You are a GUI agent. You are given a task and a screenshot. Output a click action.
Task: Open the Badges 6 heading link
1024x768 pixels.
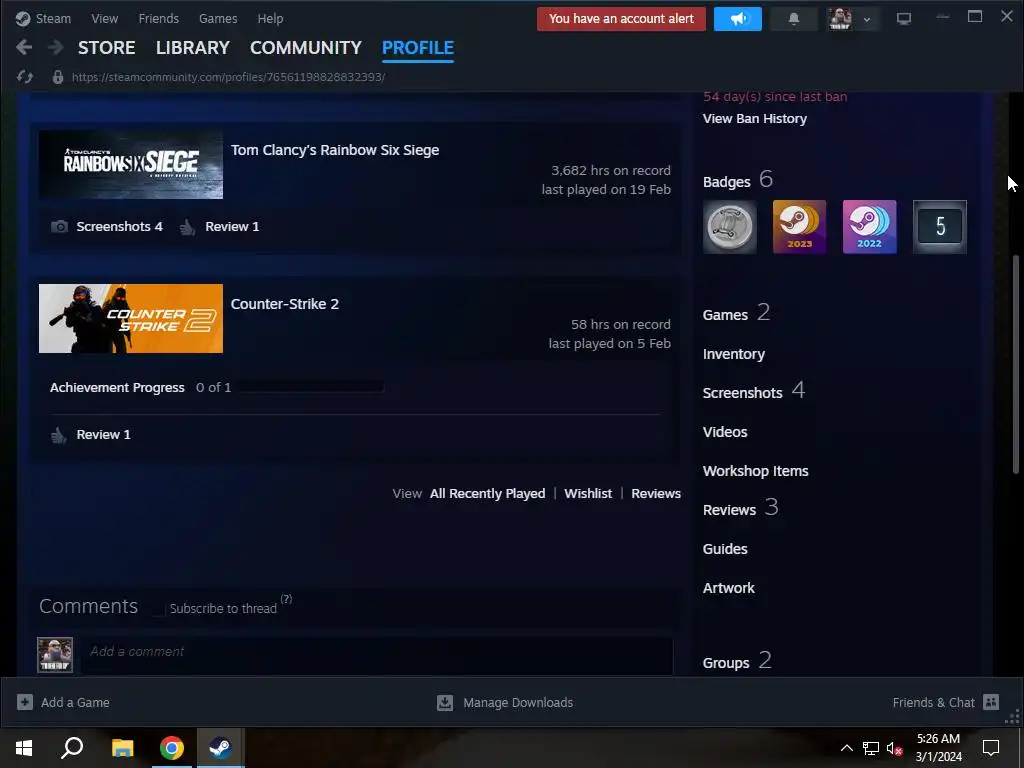(x=738, y=180)
